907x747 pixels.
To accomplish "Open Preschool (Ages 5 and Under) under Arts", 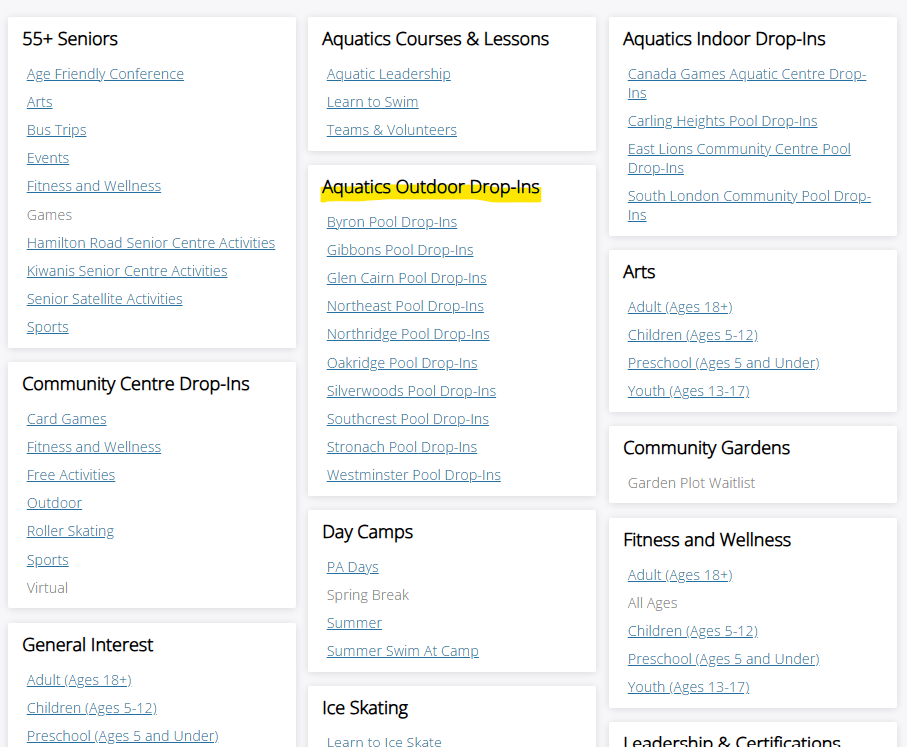I will [x=724, y=363].
